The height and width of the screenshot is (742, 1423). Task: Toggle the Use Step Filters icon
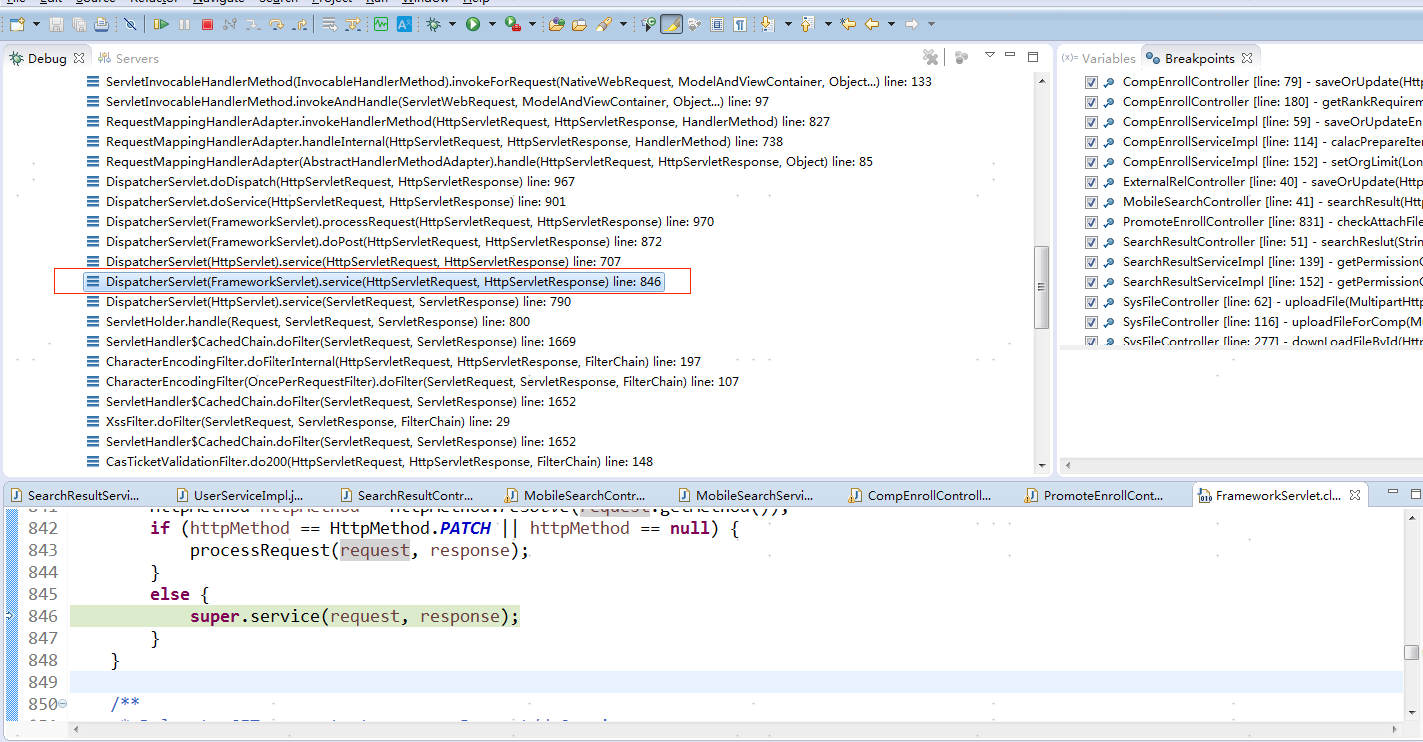[352, 24]
